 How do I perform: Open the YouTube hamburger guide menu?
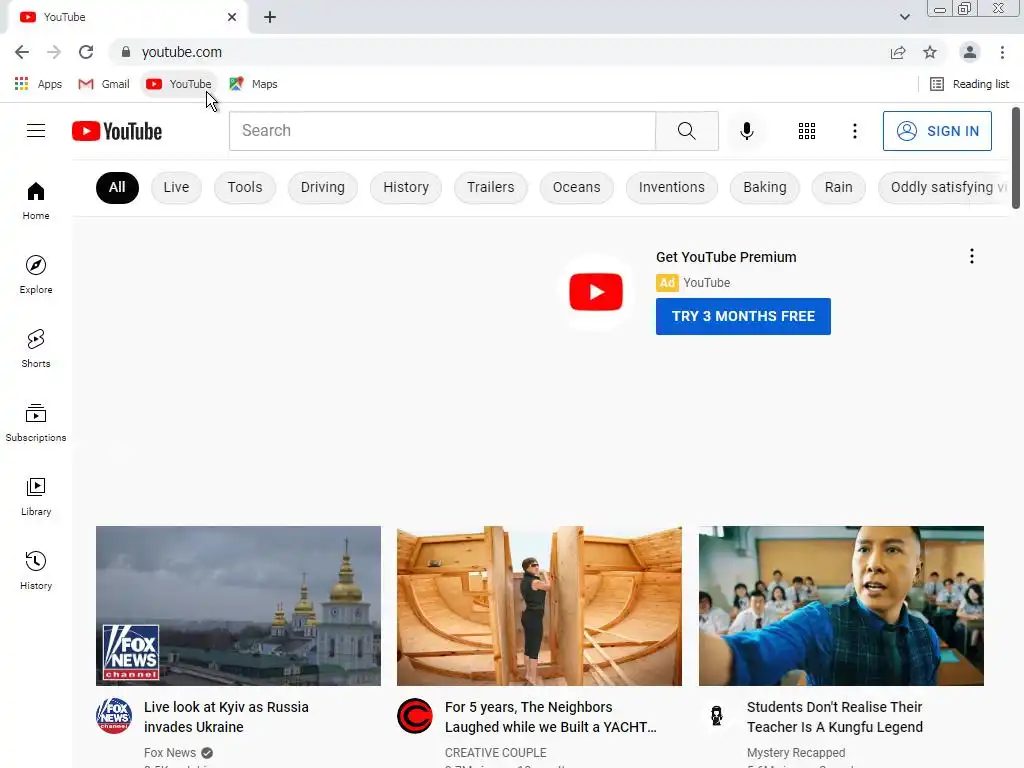(36, 131)
